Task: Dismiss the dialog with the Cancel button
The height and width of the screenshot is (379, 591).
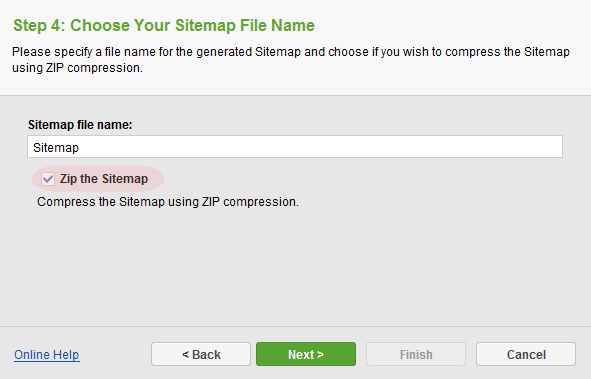Action: [x=526, y=354]
